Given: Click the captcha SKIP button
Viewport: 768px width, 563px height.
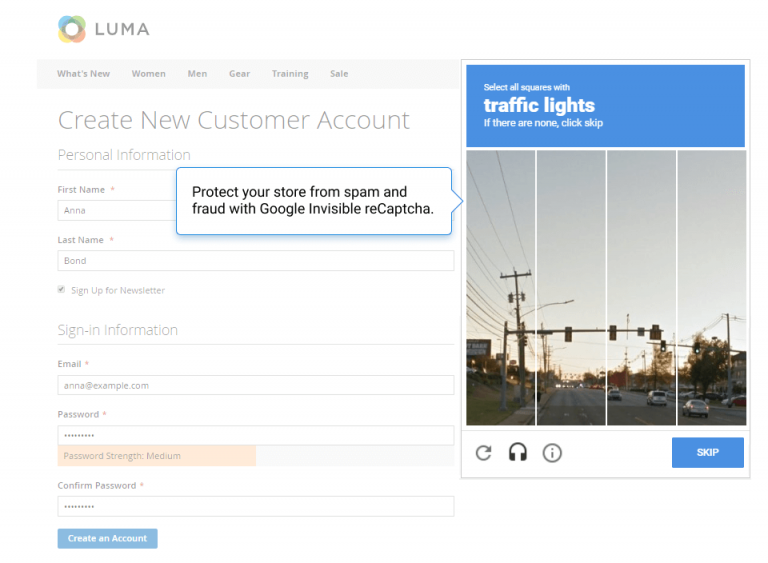Looking at the screenshot, I should [x=707, y=453].
